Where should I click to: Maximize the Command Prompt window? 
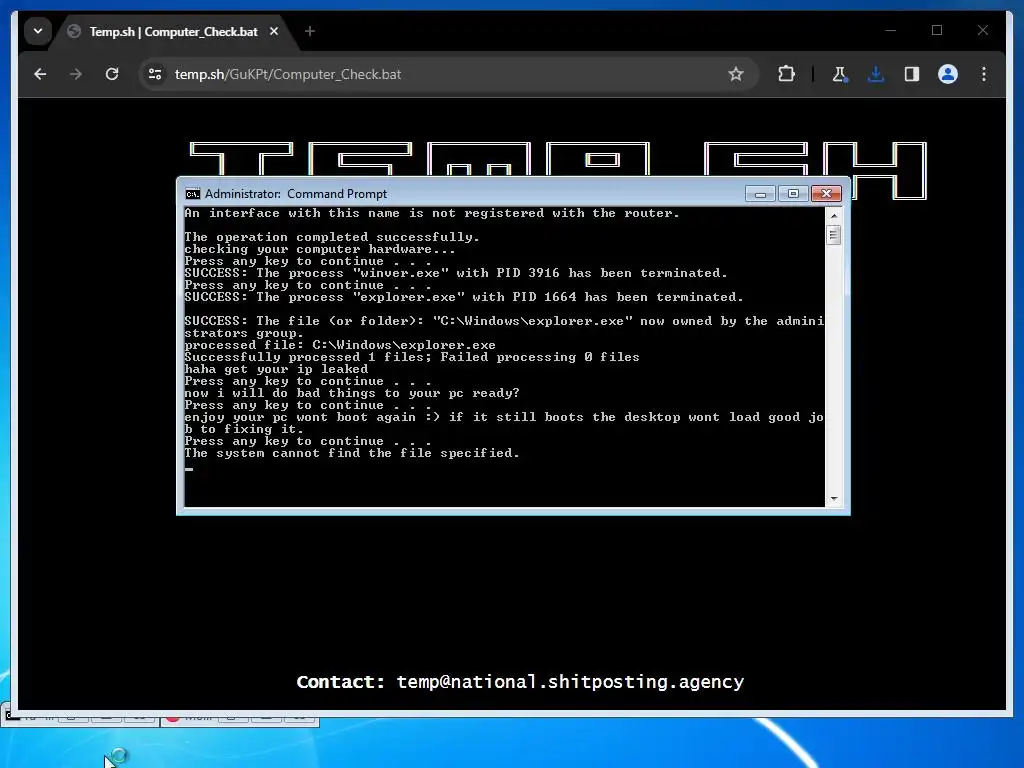click(793, 194)
